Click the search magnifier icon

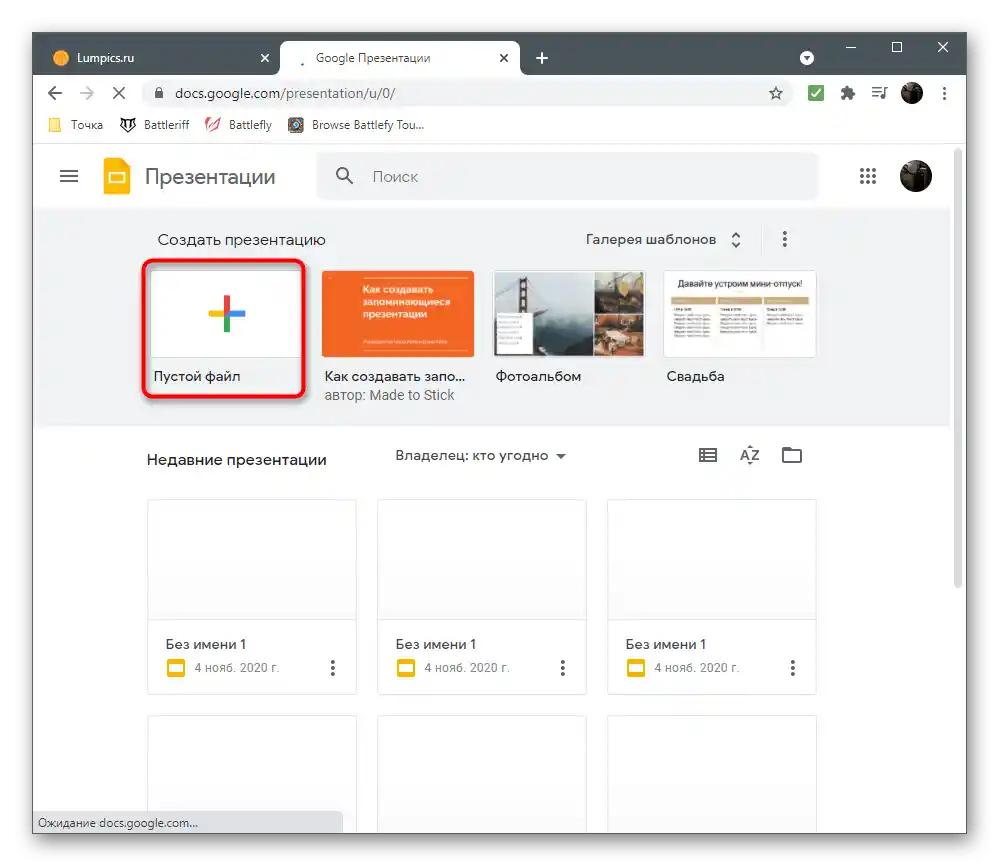(344, 176)
